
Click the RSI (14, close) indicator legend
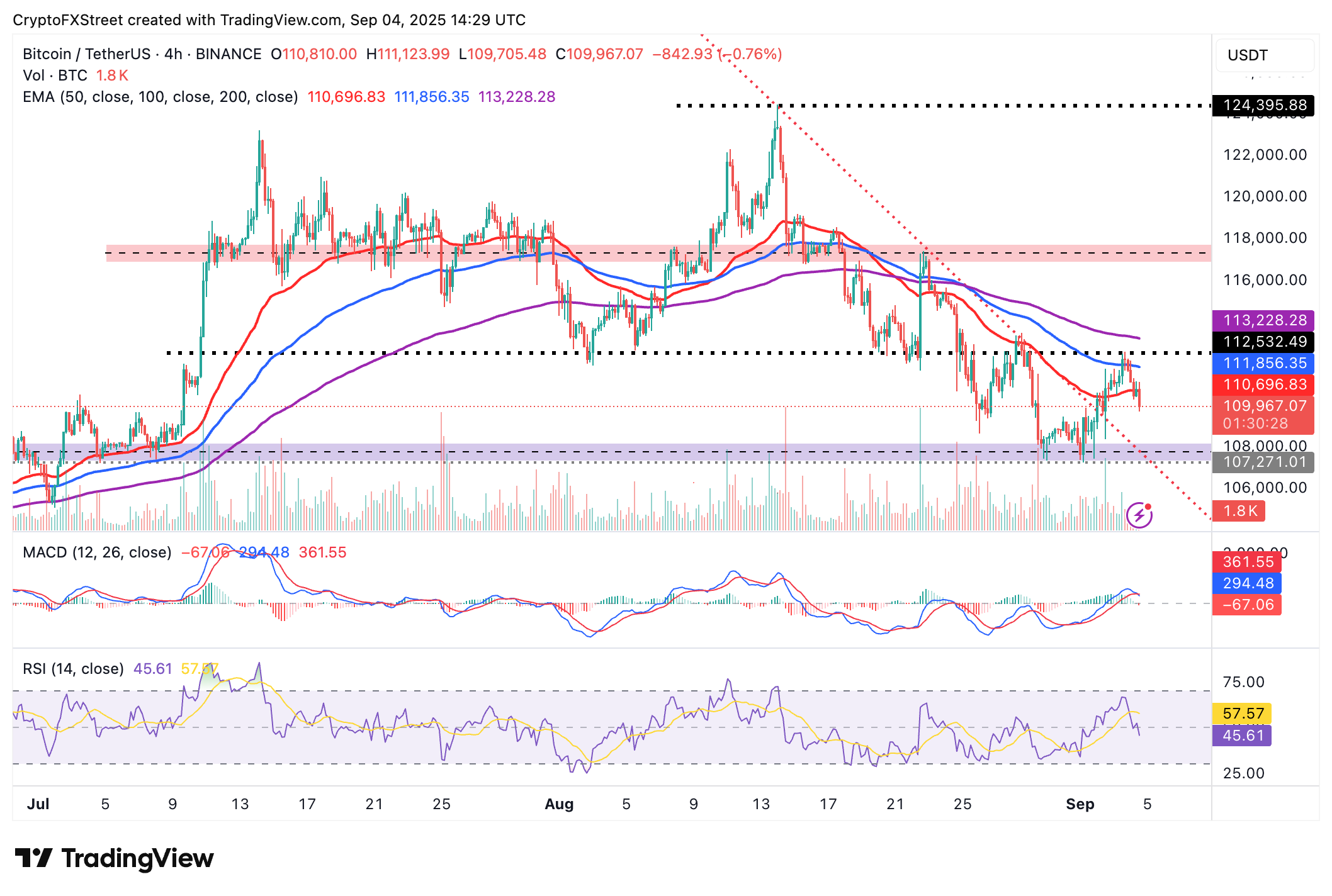(x=73, y=669)
